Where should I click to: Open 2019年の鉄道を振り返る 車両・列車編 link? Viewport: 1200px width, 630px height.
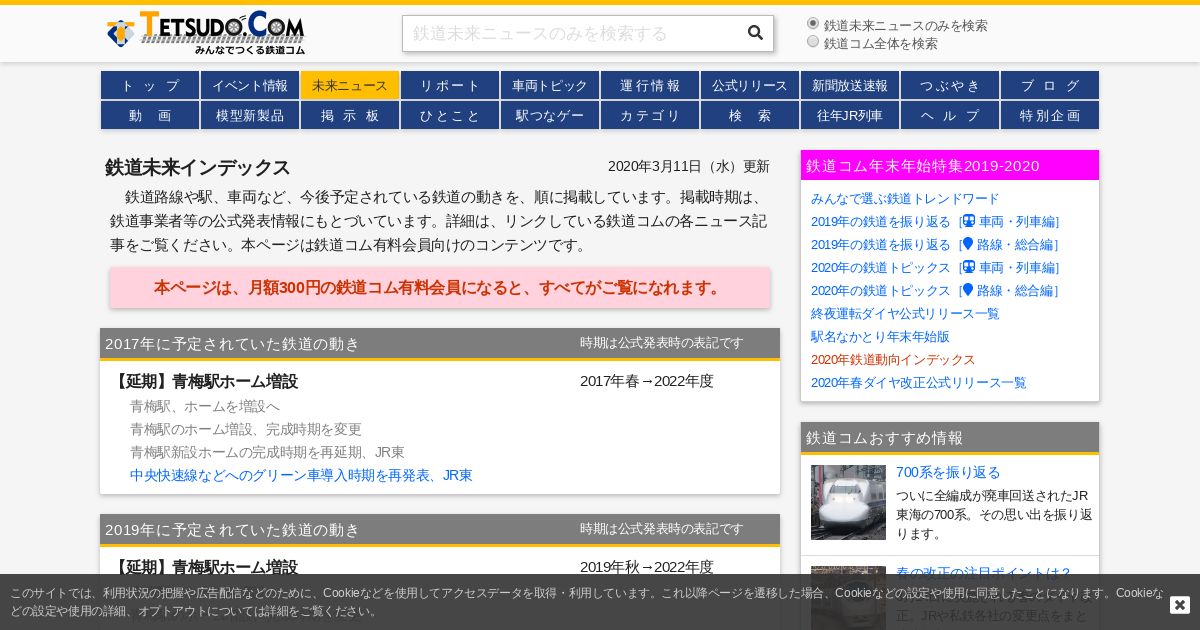(x=935, y=221)
